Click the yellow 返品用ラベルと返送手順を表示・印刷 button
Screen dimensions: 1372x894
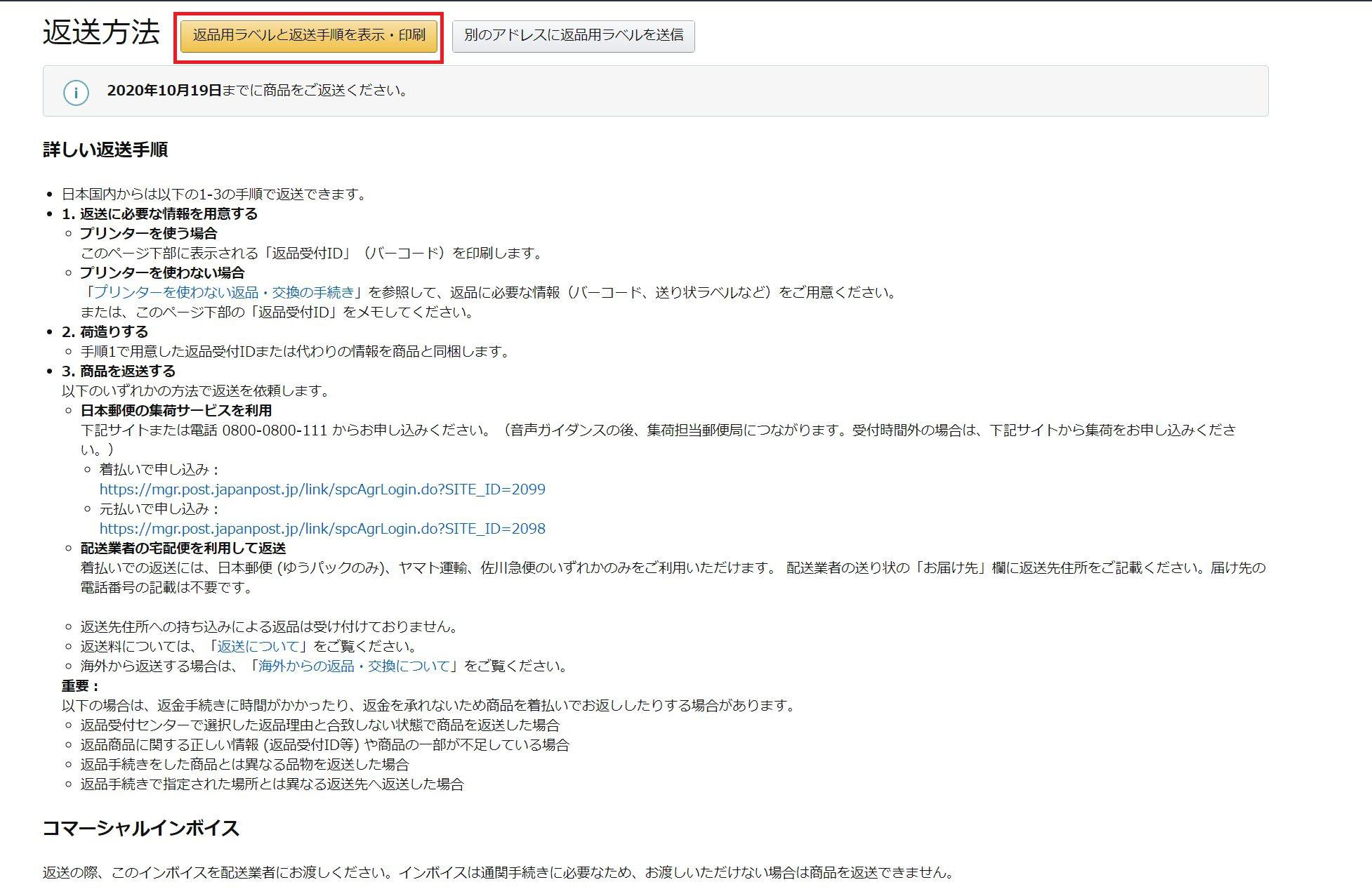click(x=309, y=35)
